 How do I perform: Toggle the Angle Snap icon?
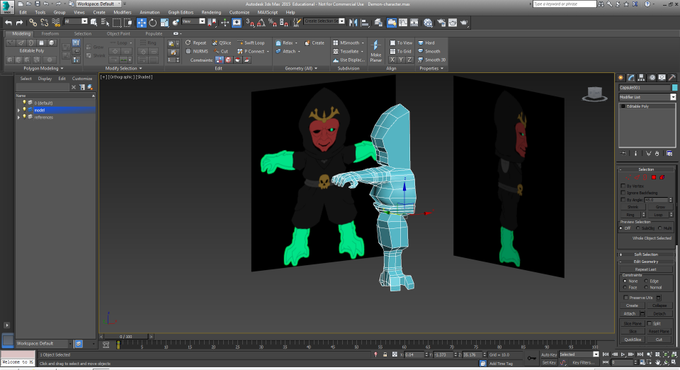261,23
